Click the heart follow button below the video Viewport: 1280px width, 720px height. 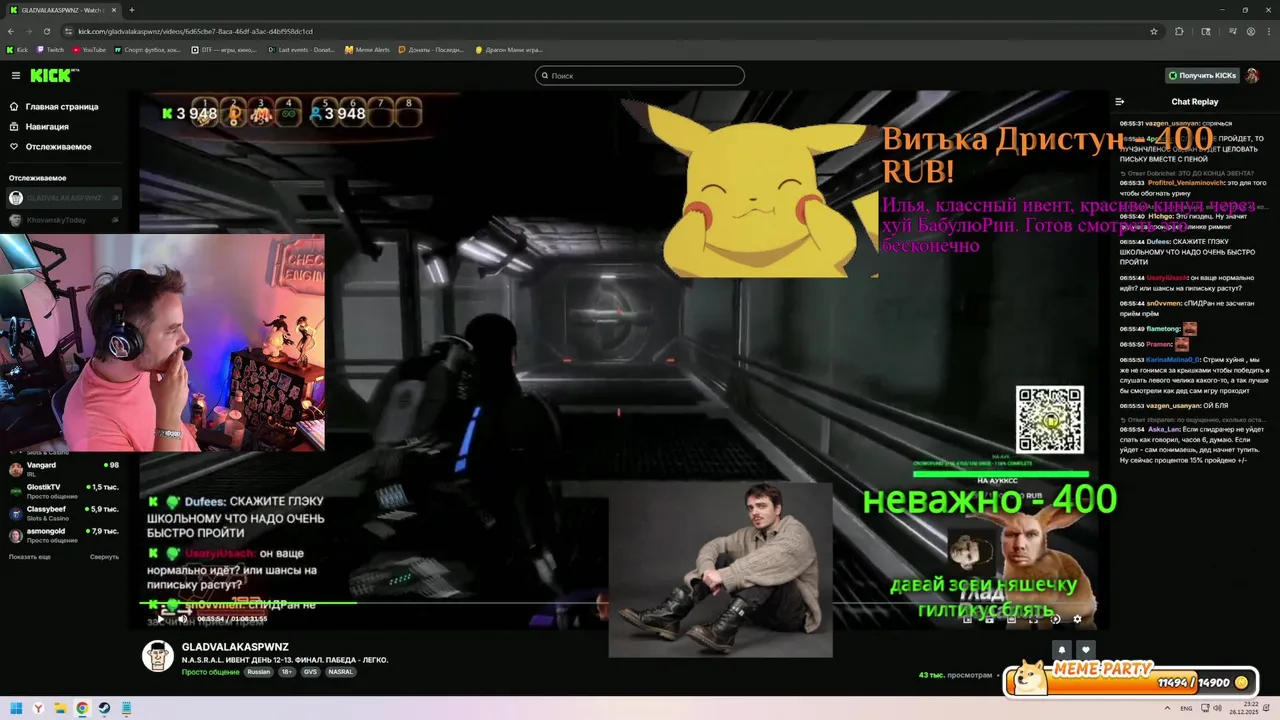(1086, 650)
